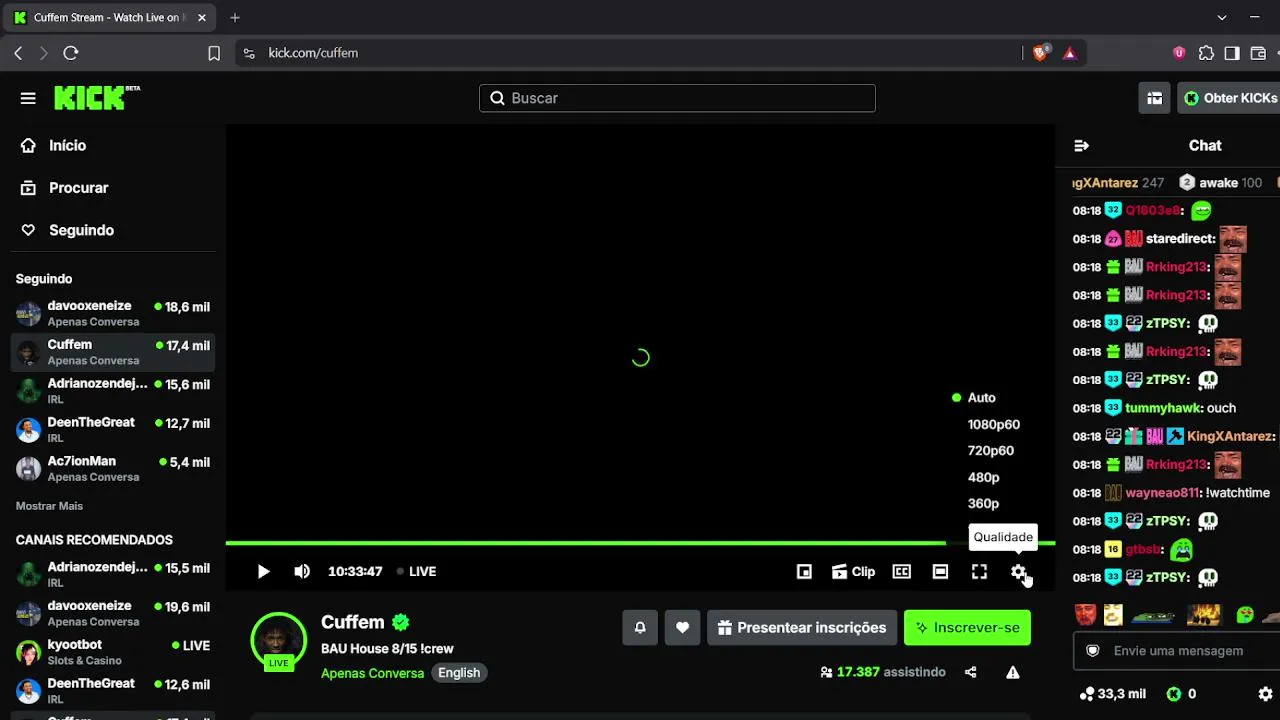Enter fullscreen mode
Screen dimensions: 1280x720
pyautogui.click(x=979, y=571)
